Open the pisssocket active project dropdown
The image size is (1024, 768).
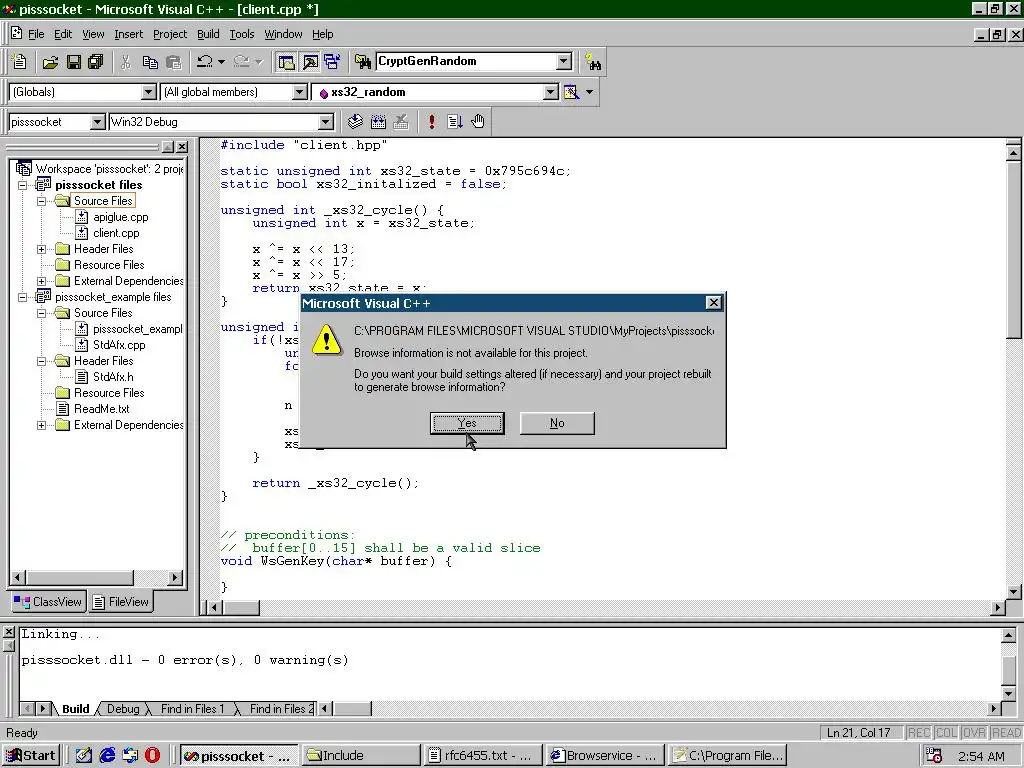tap(97, 122)
